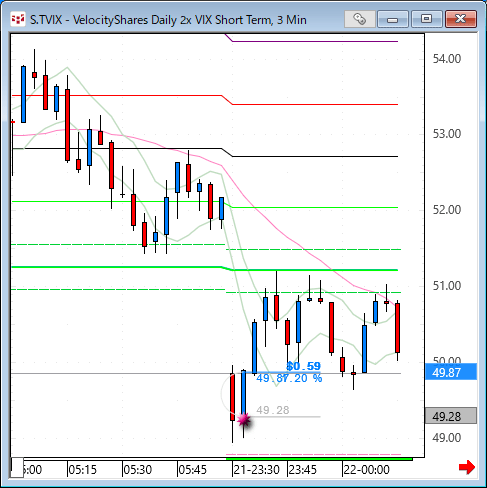Minimize the S.TVIX chart window
487x488 pixels.
[393, 19]
